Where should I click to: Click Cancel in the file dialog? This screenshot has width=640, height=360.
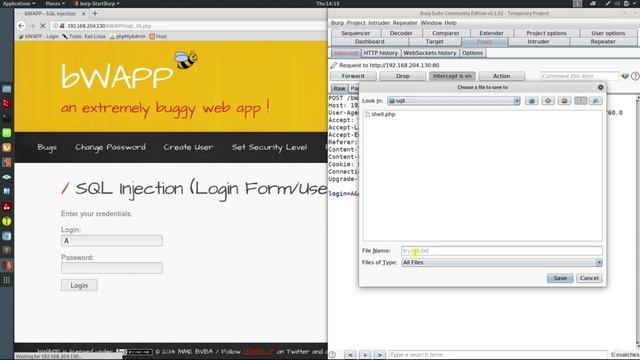[589, 278]
